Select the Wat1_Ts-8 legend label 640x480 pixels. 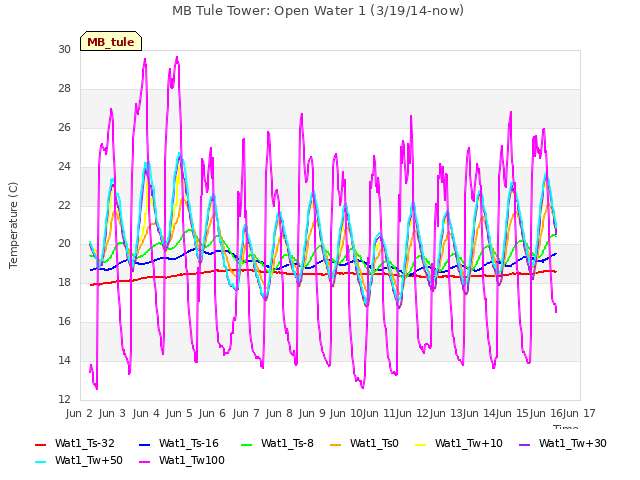pyautogui.click(x=287, y=444)
